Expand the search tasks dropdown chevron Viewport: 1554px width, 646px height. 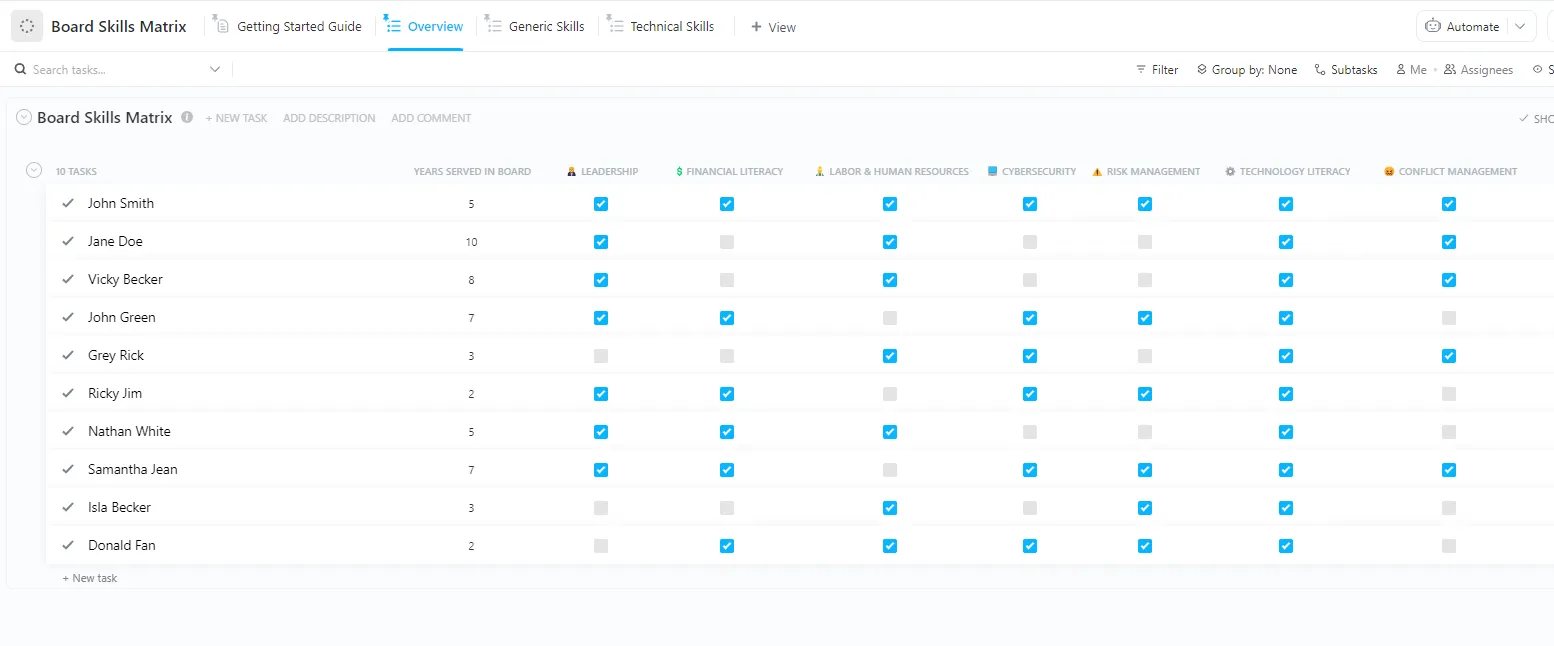coord(215,70)
